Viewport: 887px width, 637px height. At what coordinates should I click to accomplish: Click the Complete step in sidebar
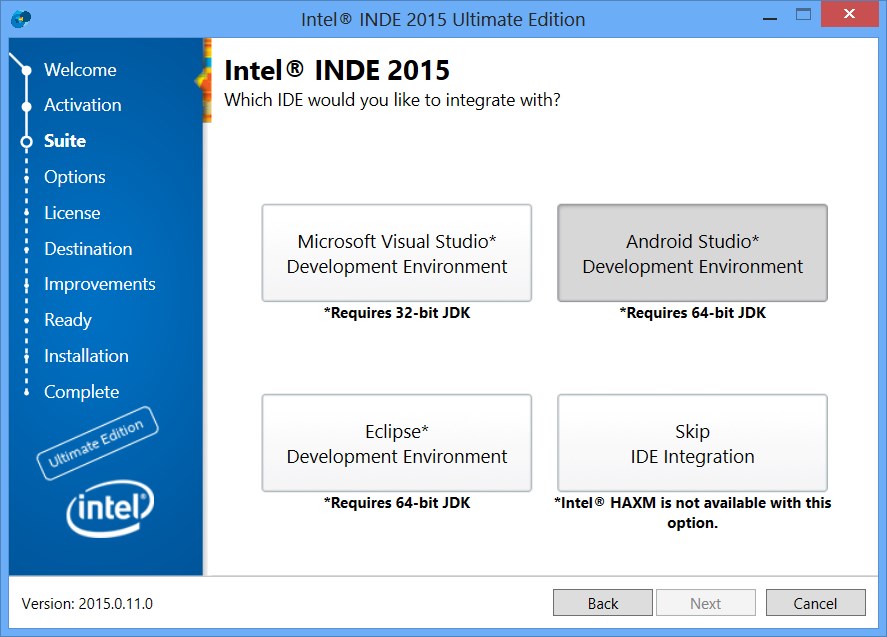pyautogui.click(x=81, y=392)
